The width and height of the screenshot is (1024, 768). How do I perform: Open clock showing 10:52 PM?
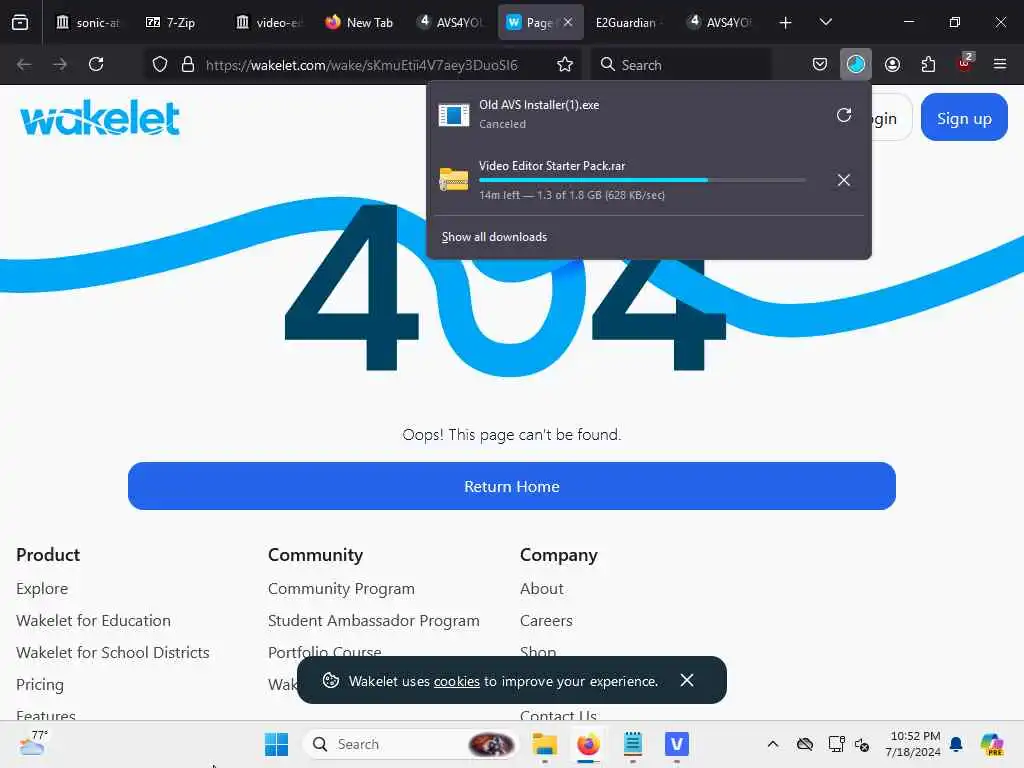913,744
